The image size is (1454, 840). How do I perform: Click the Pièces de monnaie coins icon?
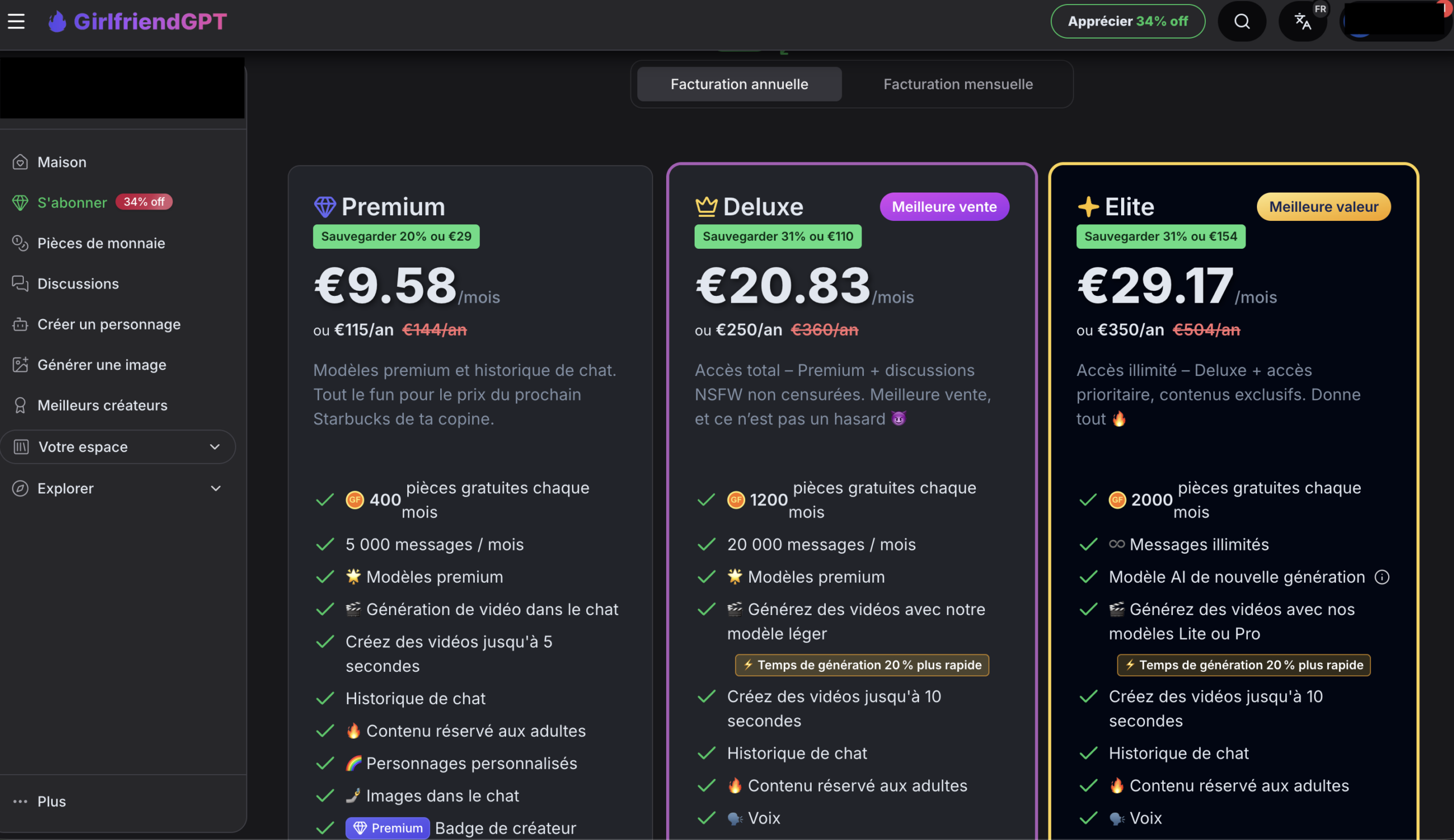(x=20, y=243)
